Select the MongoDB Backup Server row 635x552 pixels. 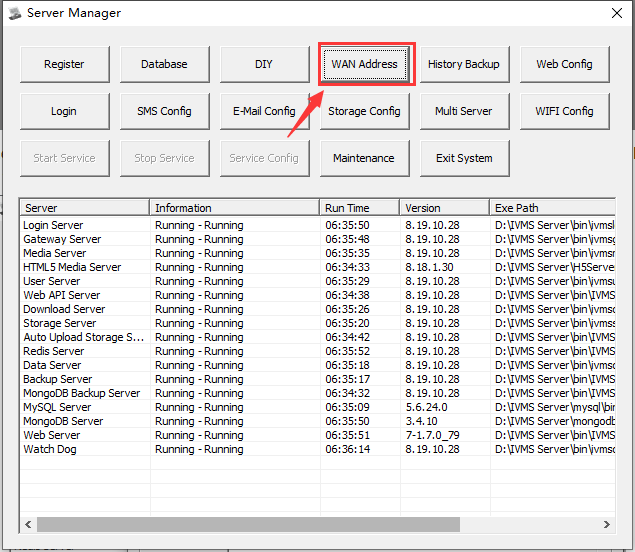pos(318,393)
